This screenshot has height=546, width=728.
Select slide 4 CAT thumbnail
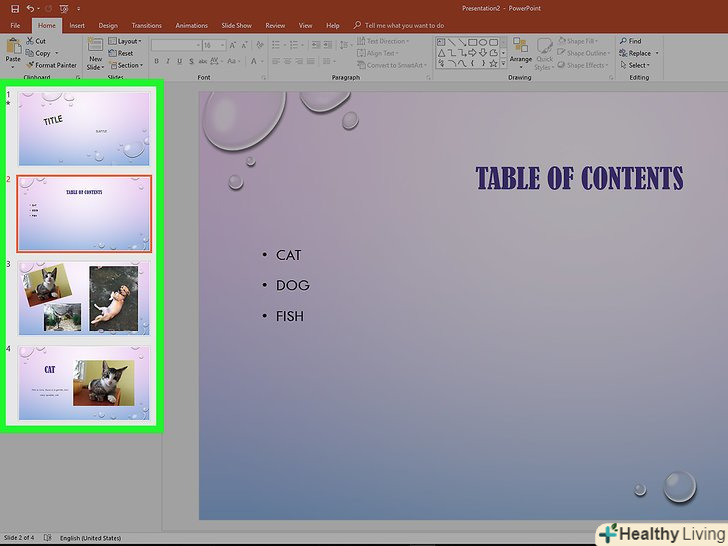84,383
